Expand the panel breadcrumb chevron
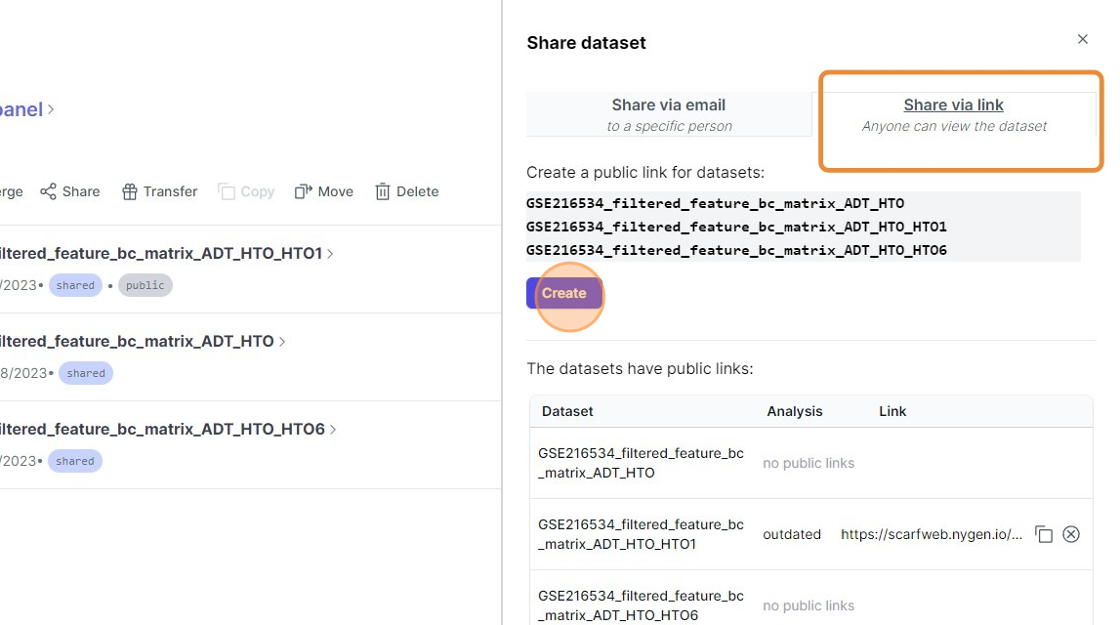 pyautogui.click(x=51, y=109)
